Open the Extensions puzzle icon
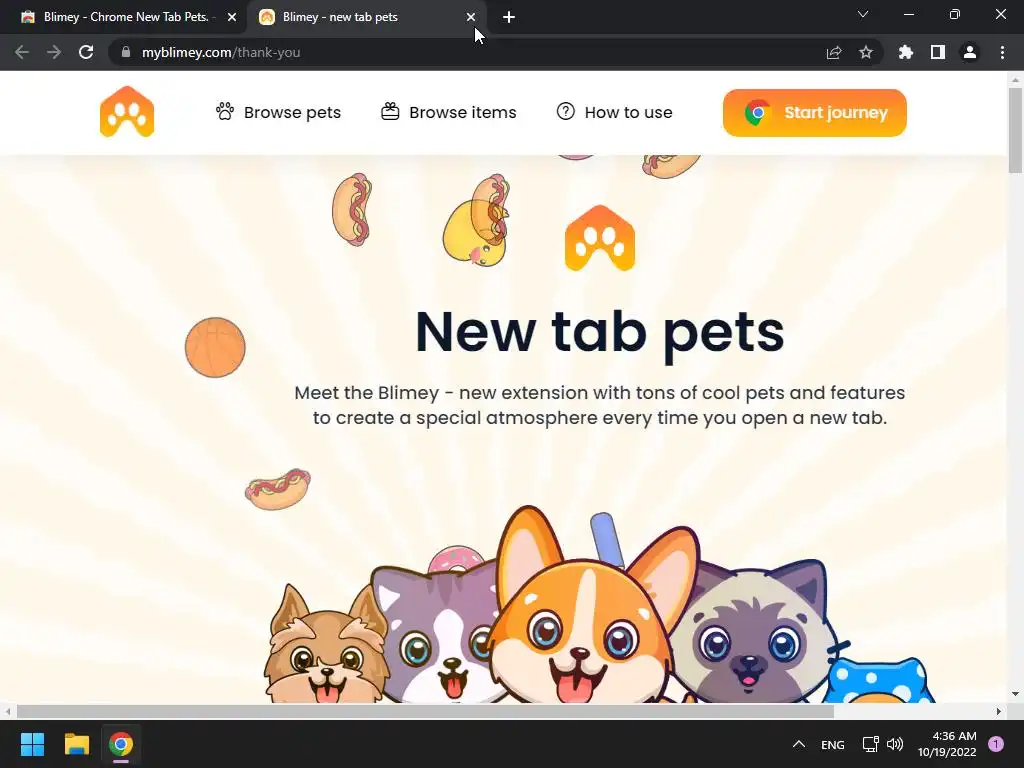 [906, 52]
